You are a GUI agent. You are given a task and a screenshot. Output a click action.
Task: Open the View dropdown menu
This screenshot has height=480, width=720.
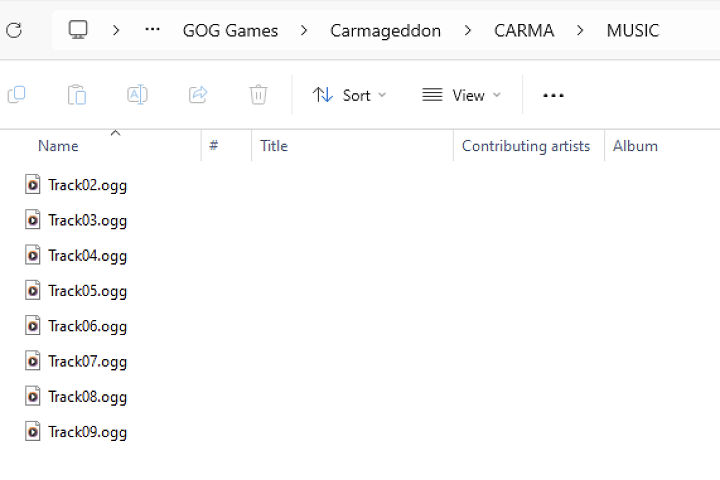point(461,96)
